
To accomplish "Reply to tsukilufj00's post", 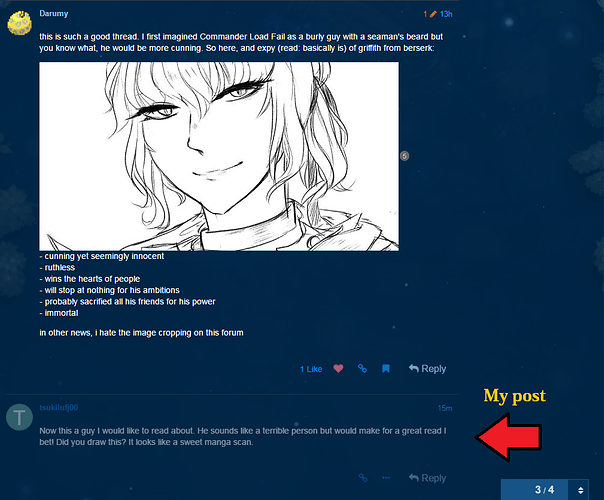I will coord(427,478).
